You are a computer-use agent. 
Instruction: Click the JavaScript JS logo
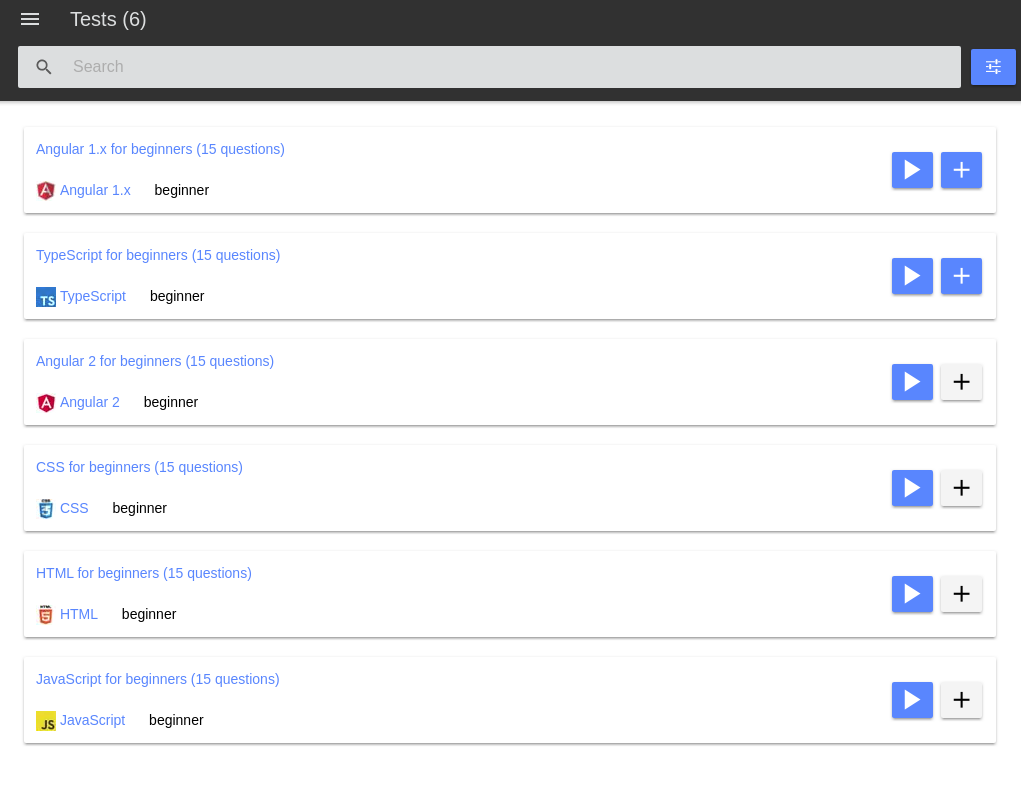coord(46,721)
